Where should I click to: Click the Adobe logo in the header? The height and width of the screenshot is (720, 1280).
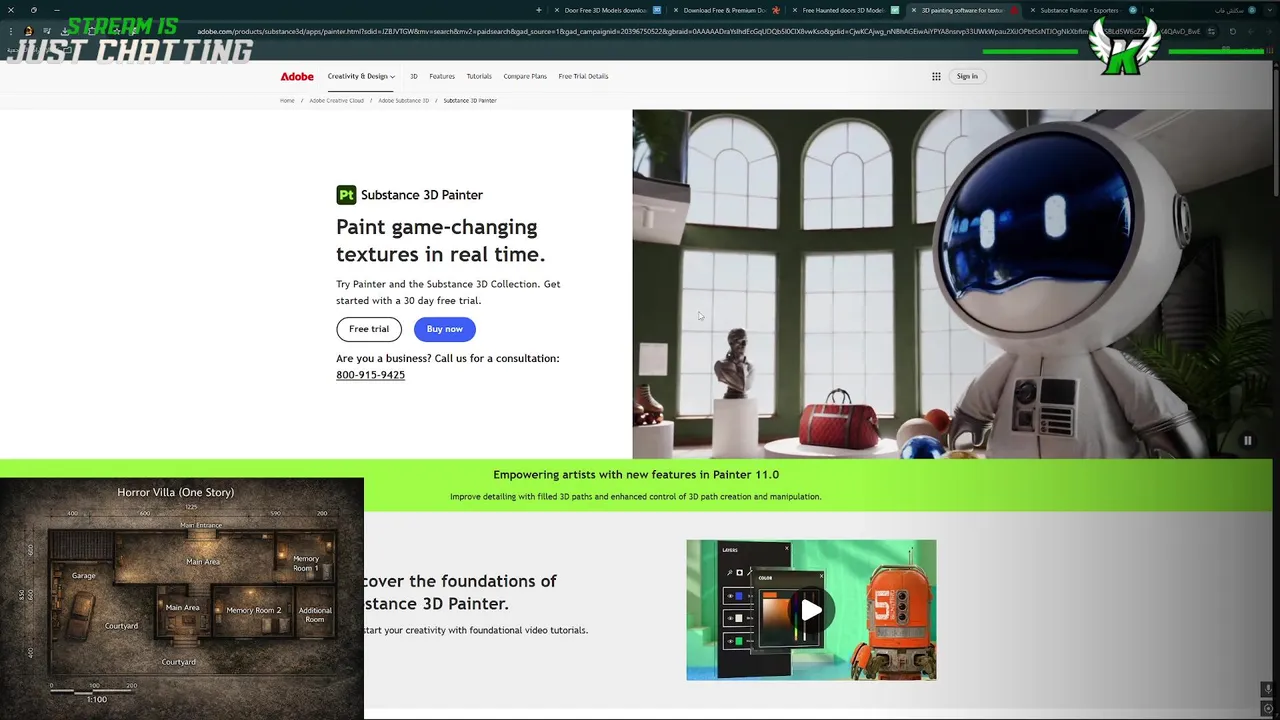[x=297, y=76]
